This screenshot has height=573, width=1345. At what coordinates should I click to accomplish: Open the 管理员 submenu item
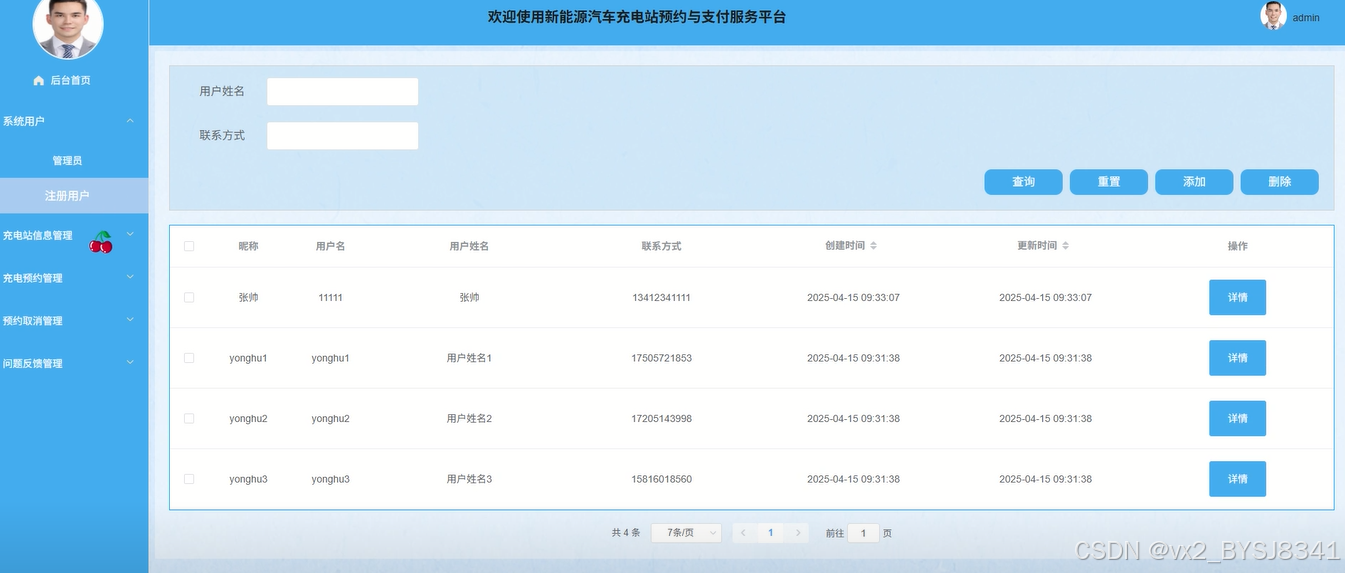67,161
